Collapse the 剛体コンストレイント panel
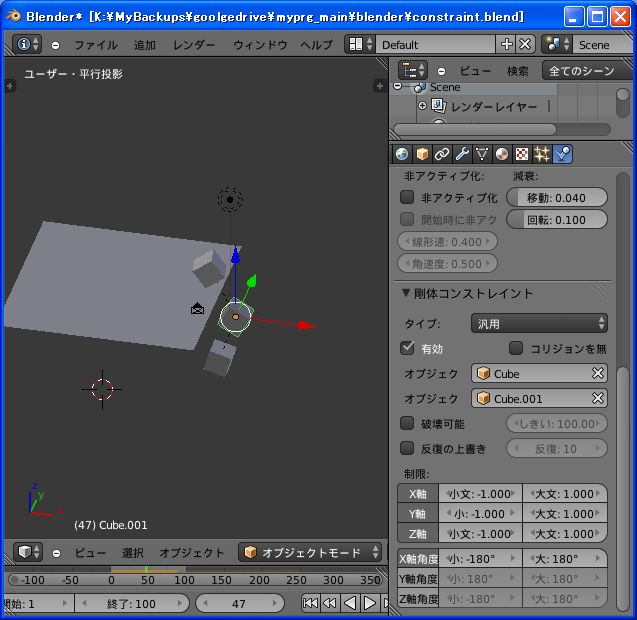637x620 pixels. point(406,293)
